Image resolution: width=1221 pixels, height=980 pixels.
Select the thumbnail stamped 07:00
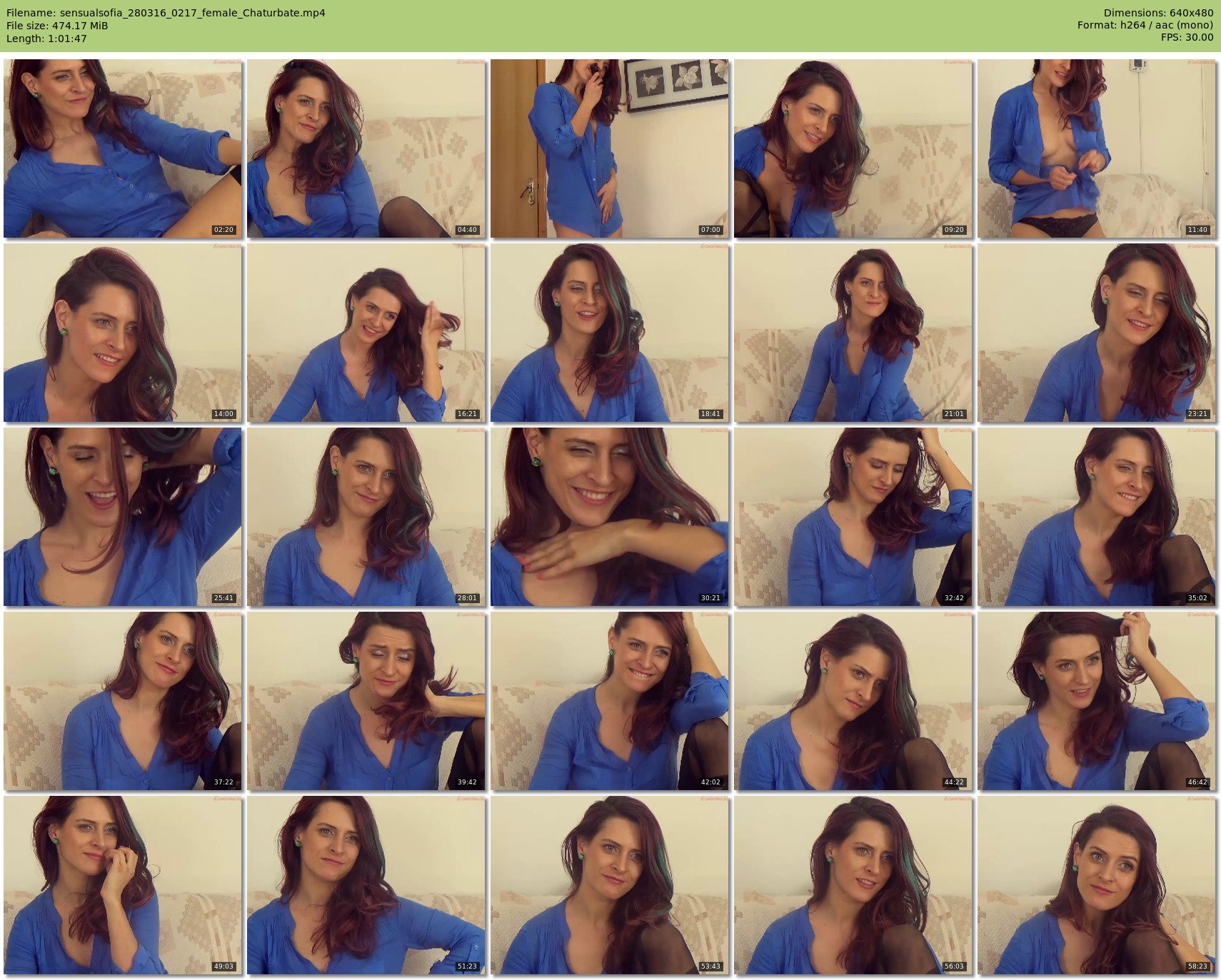click(x=610, y=148)
